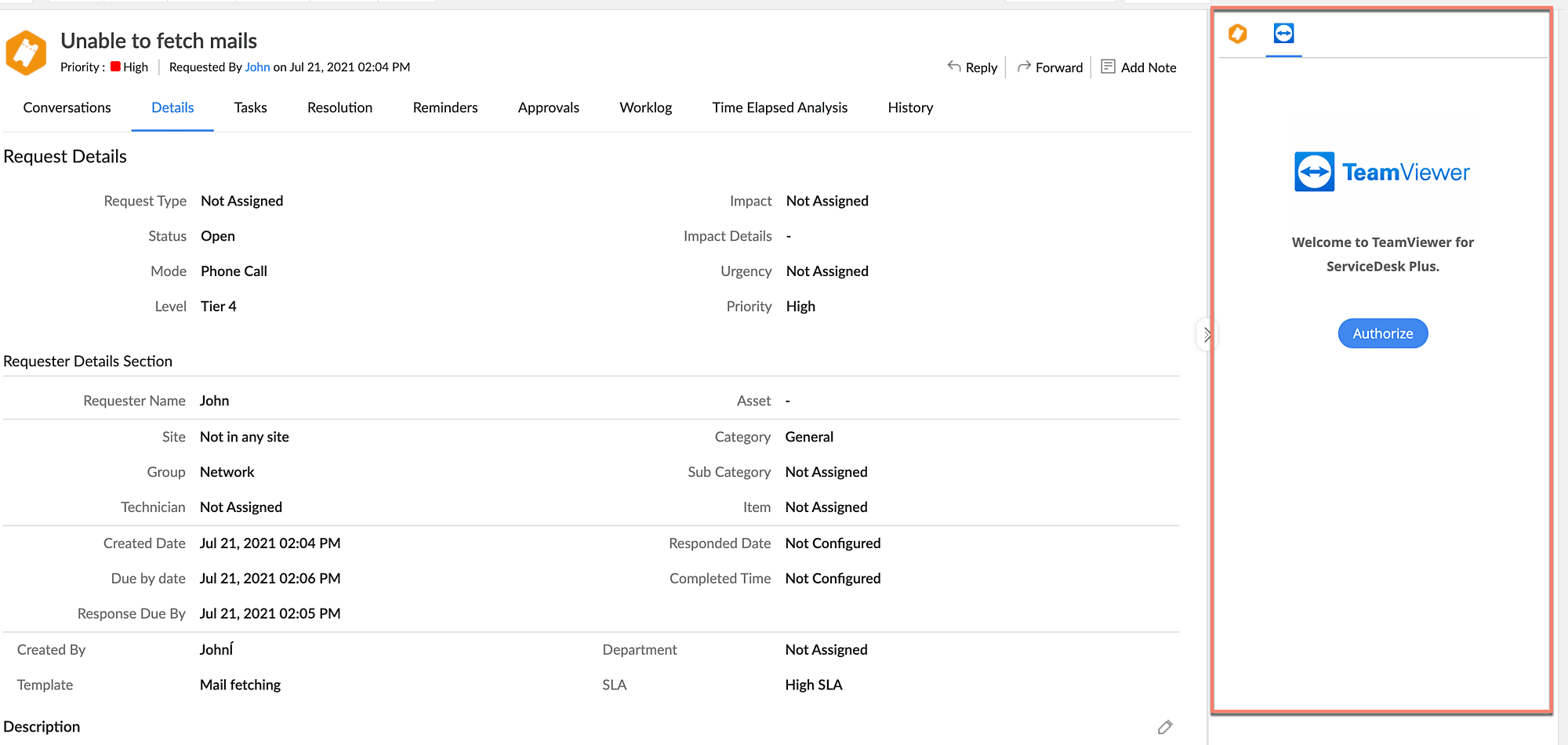View the Worklog tab
Viewport: 1568px width, 745px height.
[x=645, y=107]
